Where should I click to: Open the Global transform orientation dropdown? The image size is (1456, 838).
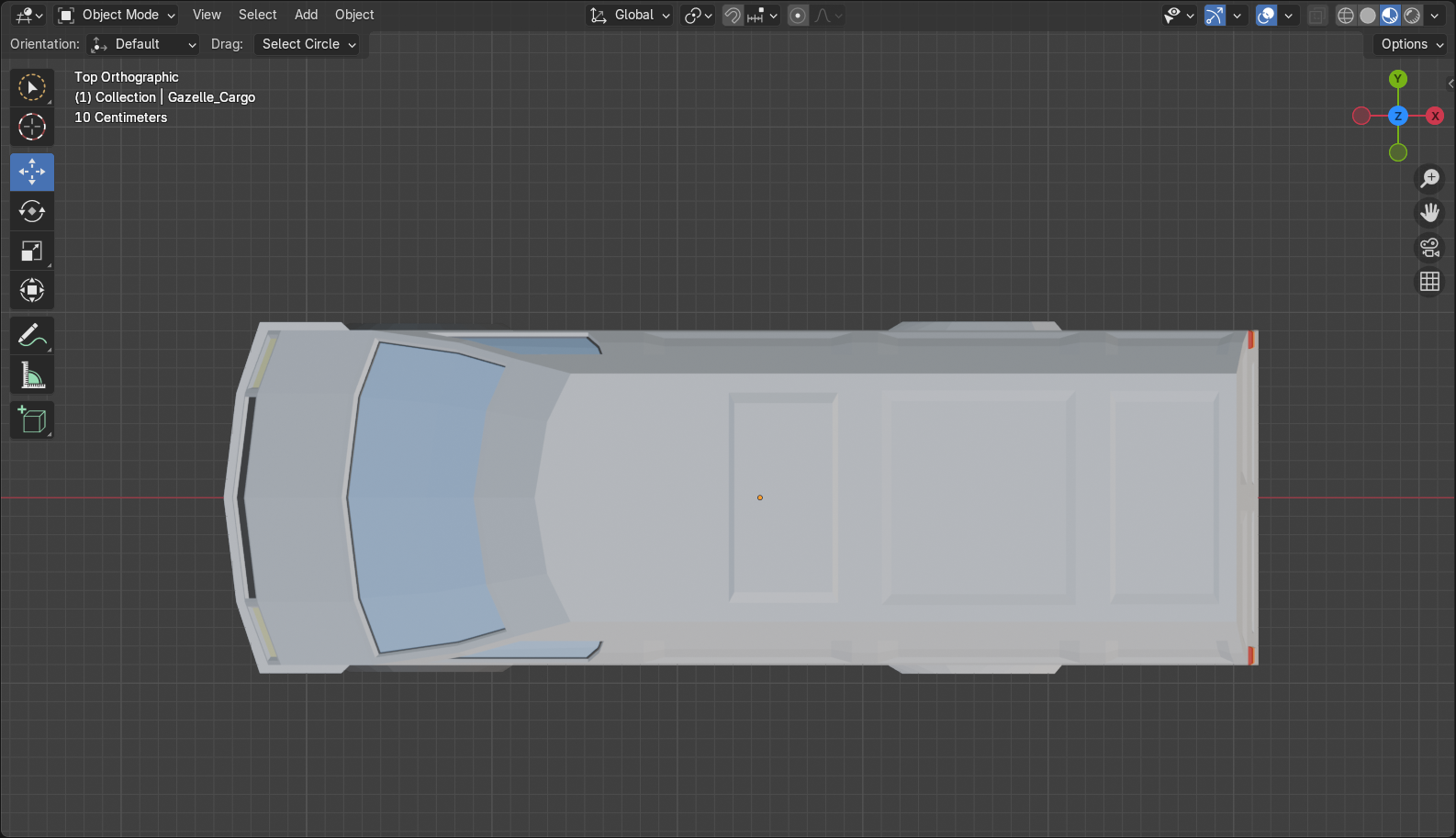pyautogui.click(x=630, y=15)
